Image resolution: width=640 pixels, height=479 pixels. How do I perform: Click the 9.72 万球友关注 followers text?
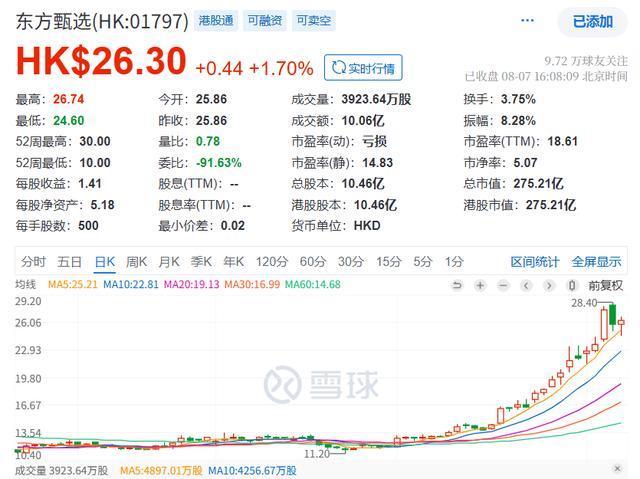(x=586, y=61)
